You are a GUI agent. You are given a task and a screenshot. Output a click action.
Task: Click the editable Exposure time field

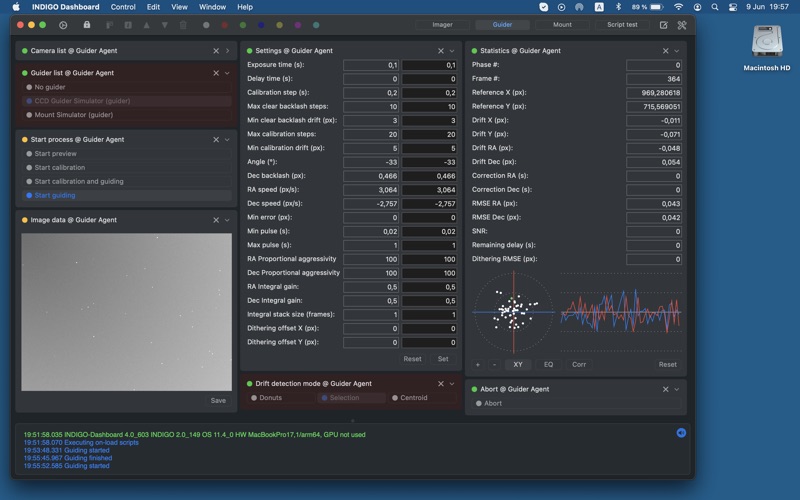429,65
